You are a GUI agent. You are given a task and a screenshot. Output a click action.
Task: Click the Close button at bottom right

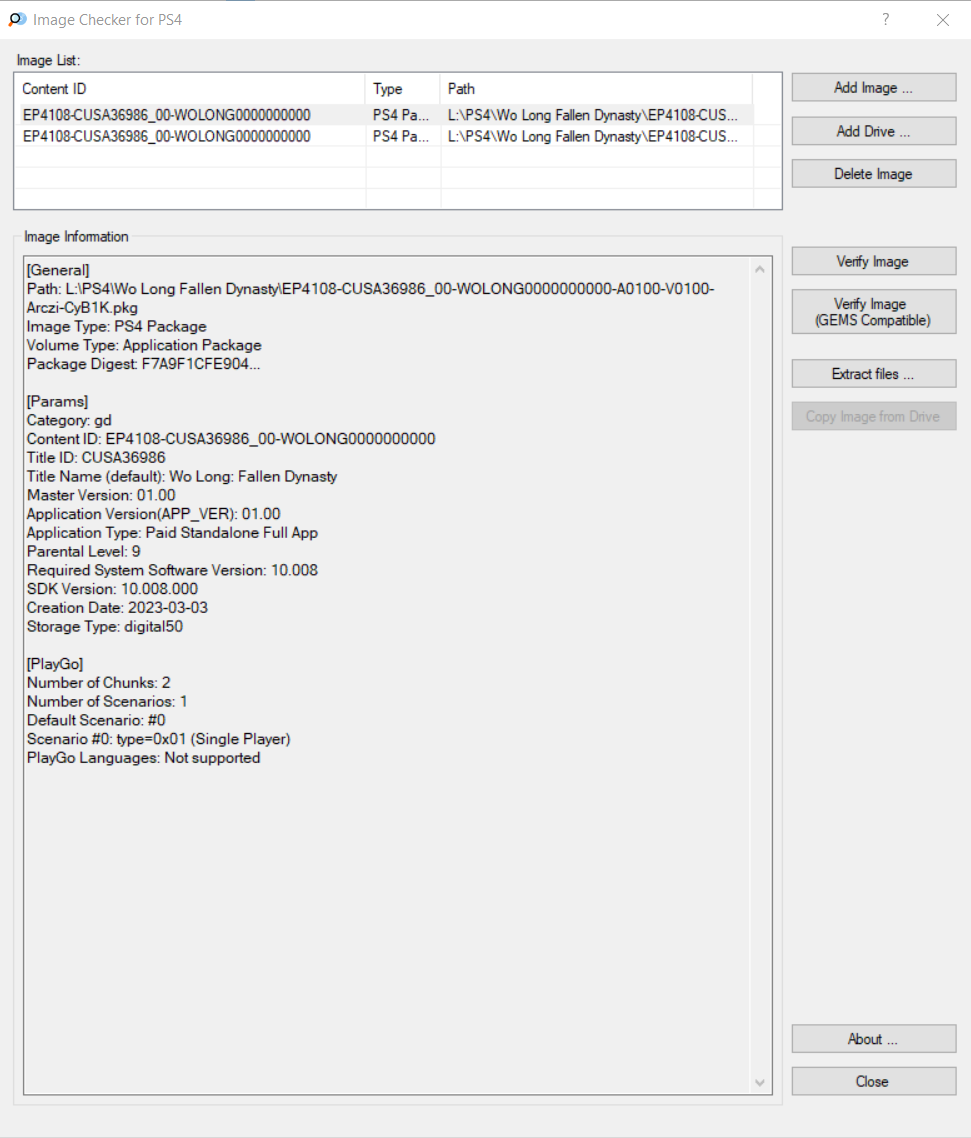873,1081
